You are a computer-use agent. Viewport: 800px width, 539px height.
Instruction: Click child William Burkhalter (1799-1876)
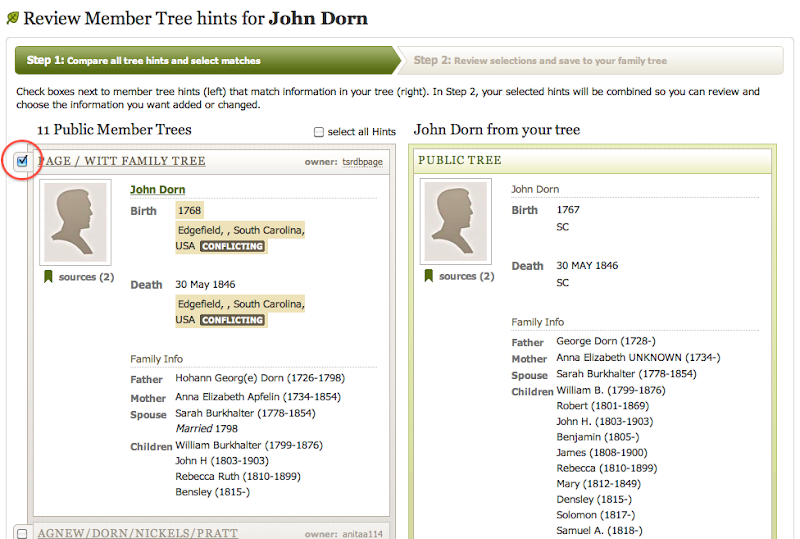tap(249, 445)
